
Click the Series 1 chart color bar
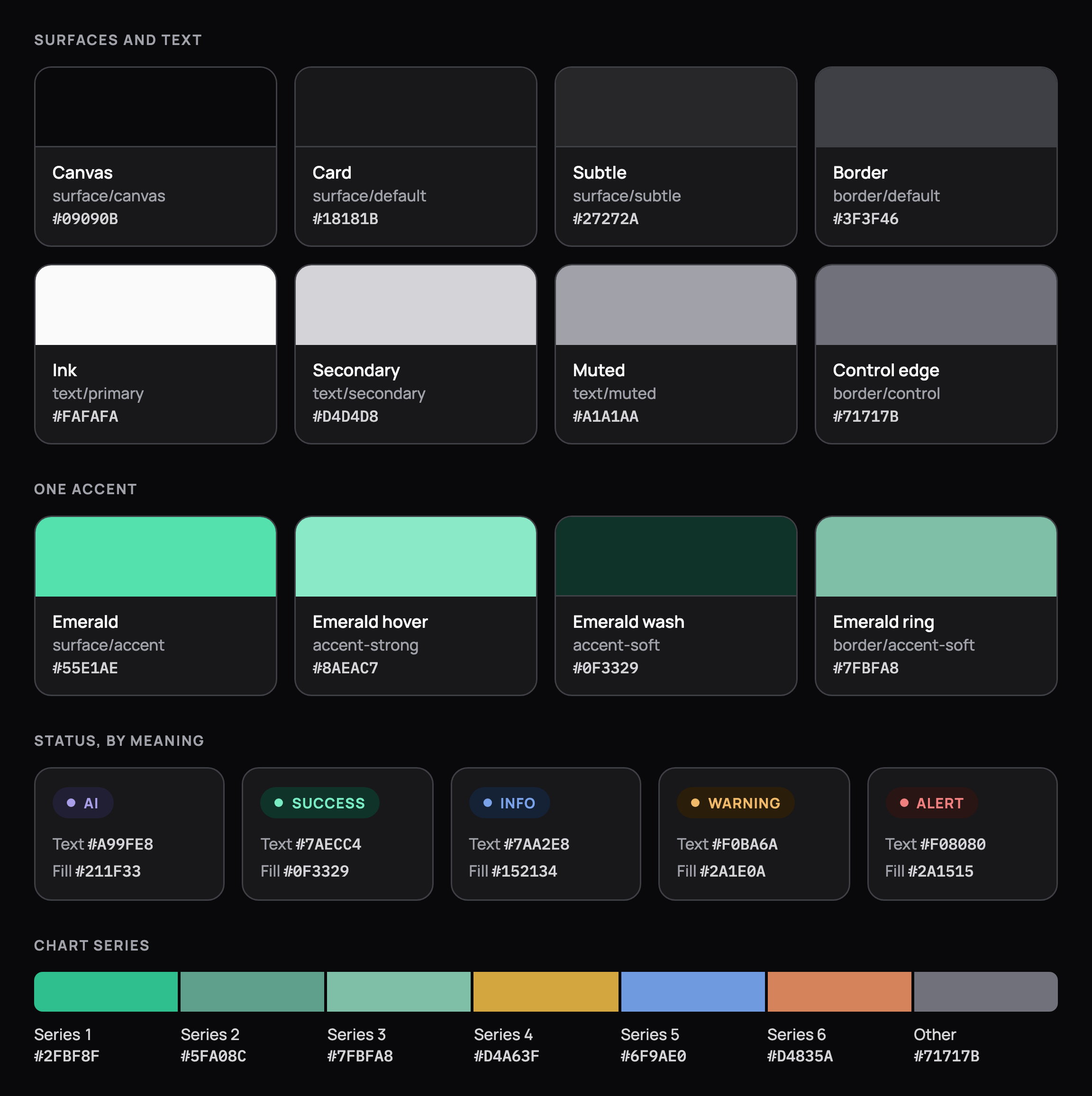pyautogui.click(x=106, y=992)
